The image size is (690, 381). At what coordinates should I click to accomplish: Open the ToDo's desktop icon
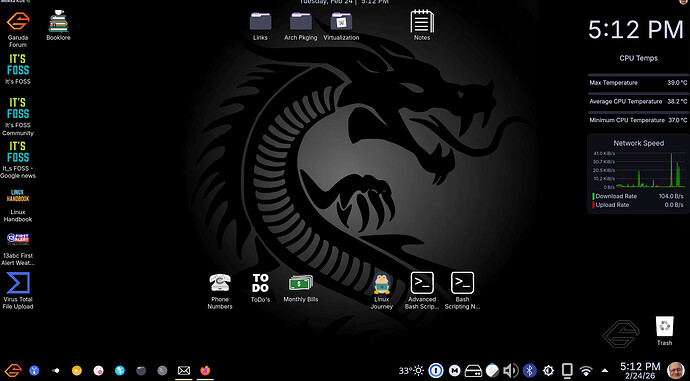(x=260, y=287)
